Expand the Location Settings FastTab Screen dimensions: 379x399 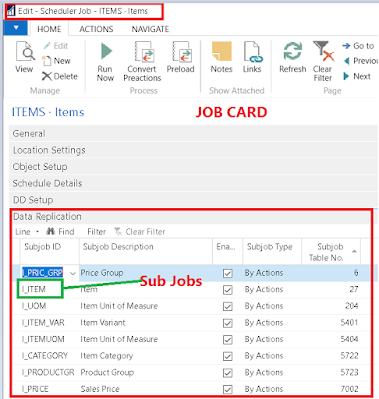click(193, 150)
